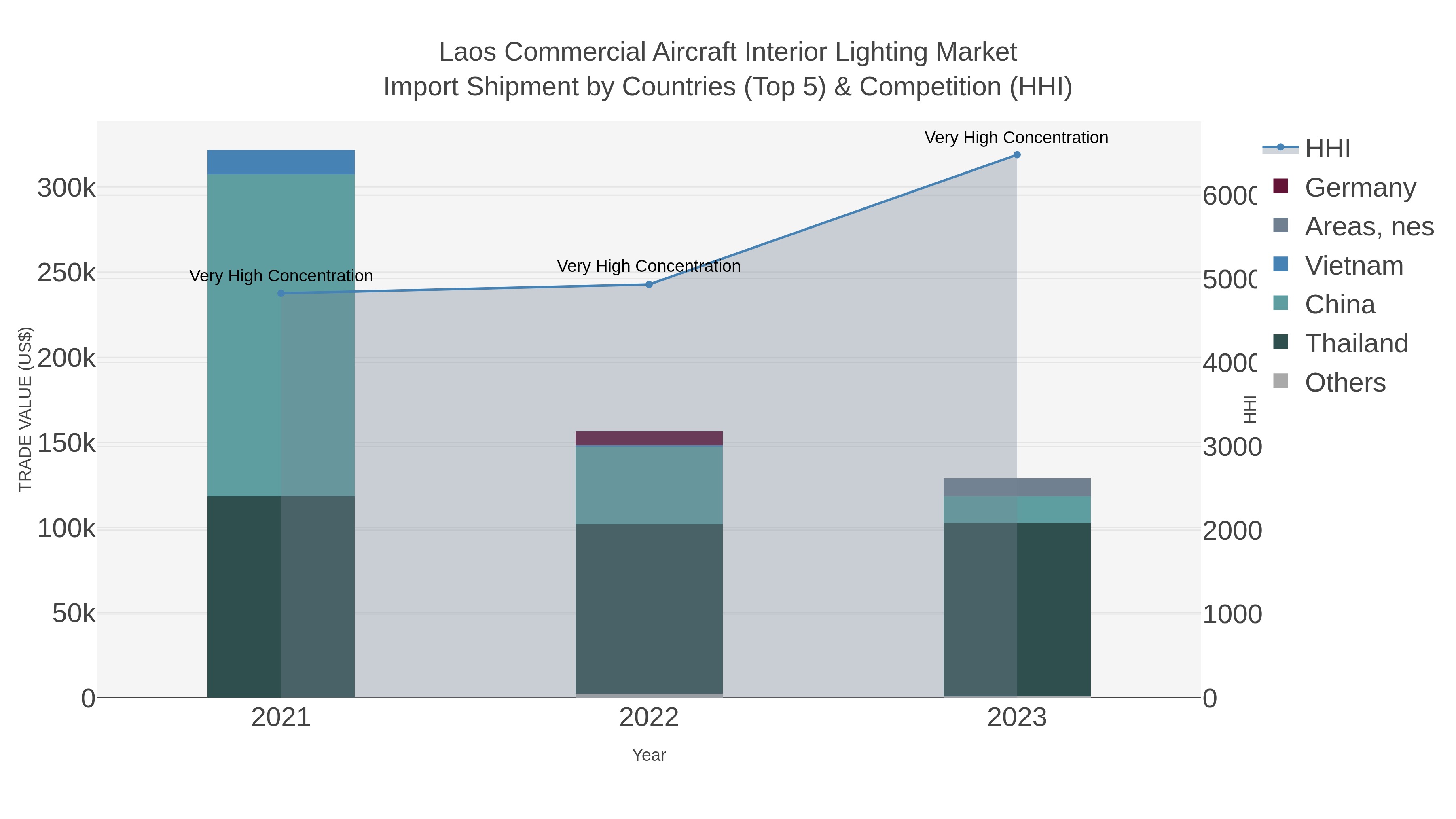Click the Germany maroon legend swatch
Viewport: 1456px width, 819px height.
[x=1280, y=186]
